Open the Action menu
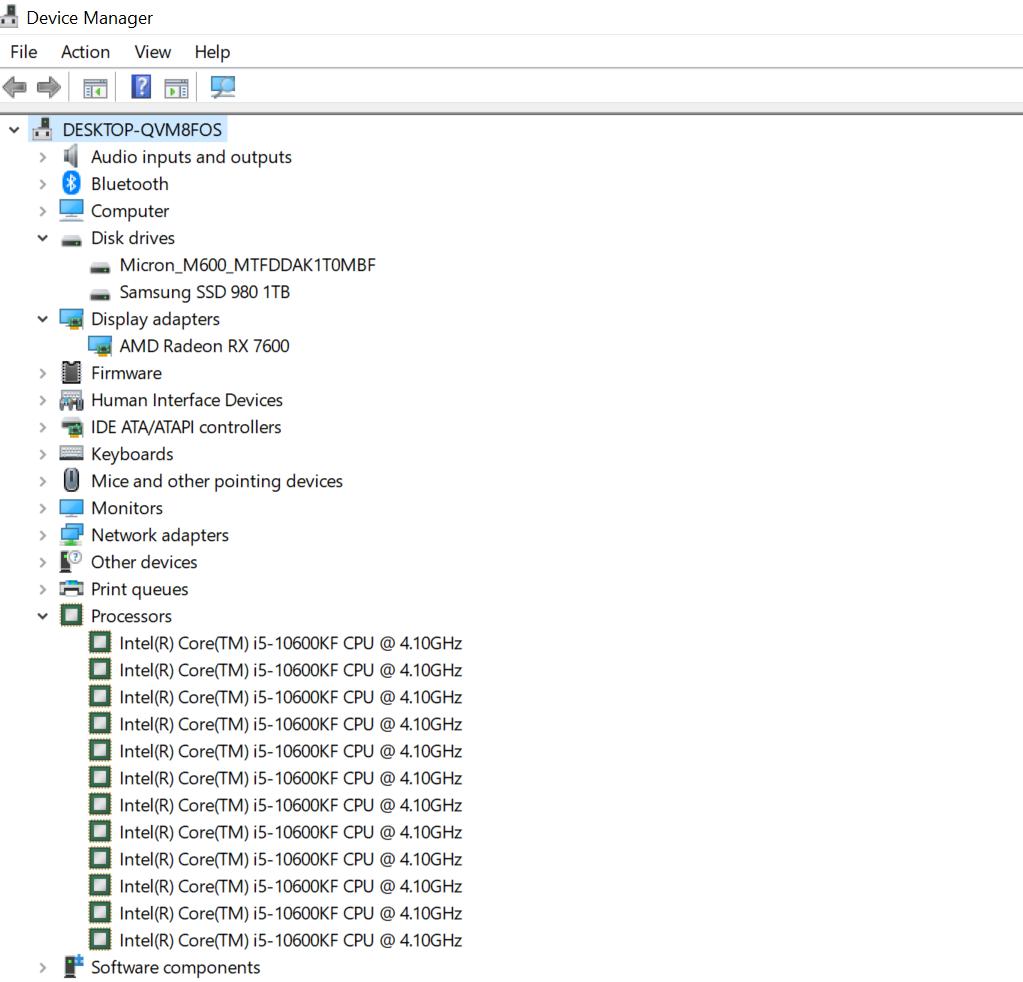 coord(85,52)
